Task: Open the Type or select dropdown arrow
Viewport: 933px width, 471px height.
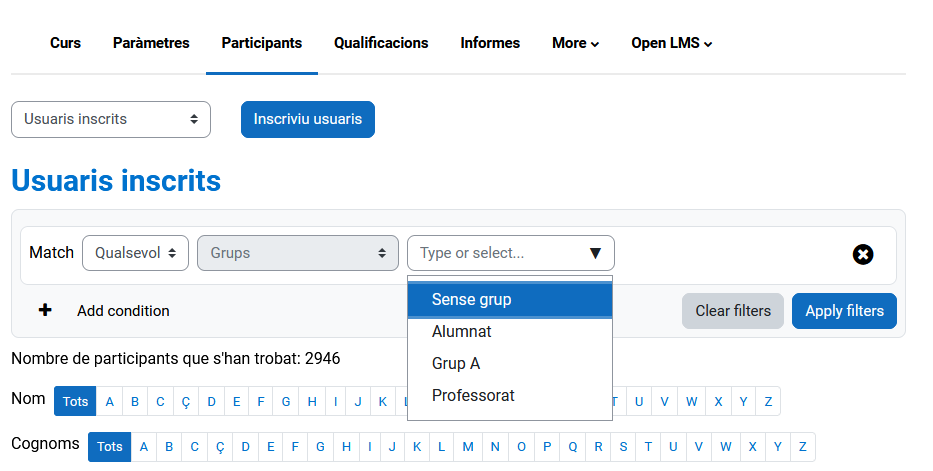Action: [x=595, y=253]
